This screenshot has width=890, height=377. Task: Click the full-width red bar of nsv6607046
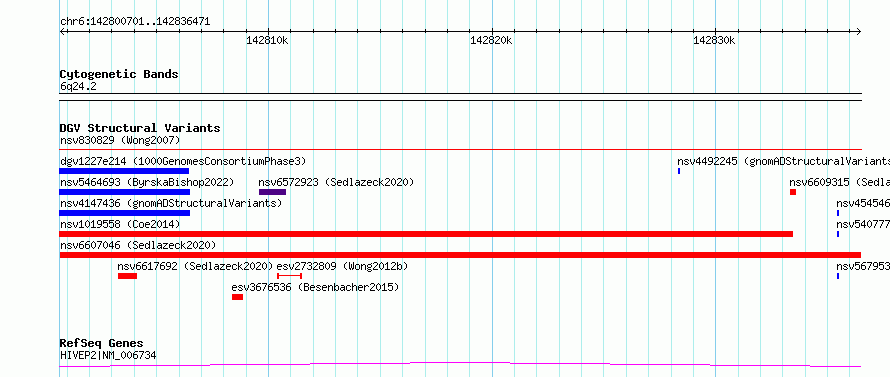point(460,255)
